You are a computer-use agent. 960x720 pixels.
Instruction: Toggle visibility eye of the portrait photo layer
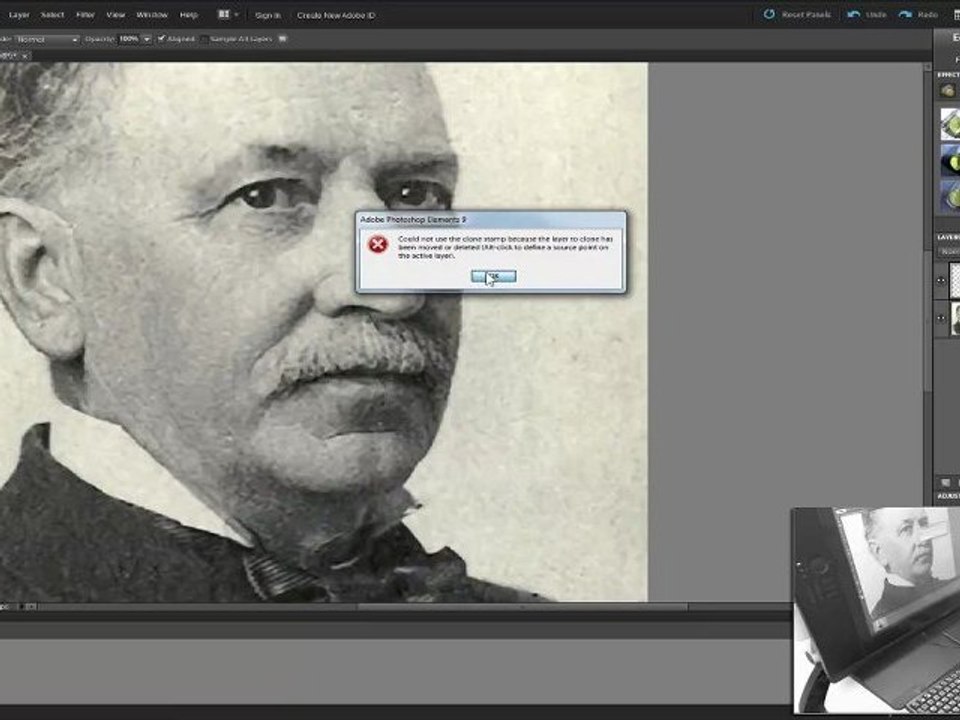point(942,318)
